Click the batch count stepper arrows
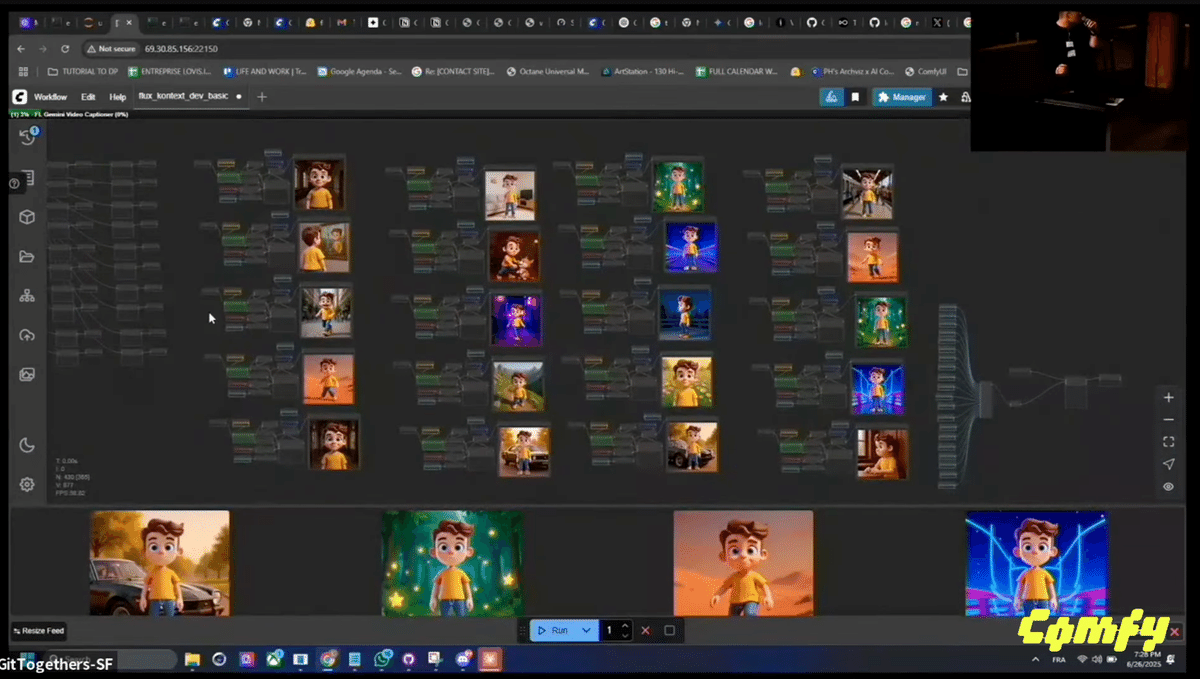This screenshot has width=1200, height=679. coord(625,630)
